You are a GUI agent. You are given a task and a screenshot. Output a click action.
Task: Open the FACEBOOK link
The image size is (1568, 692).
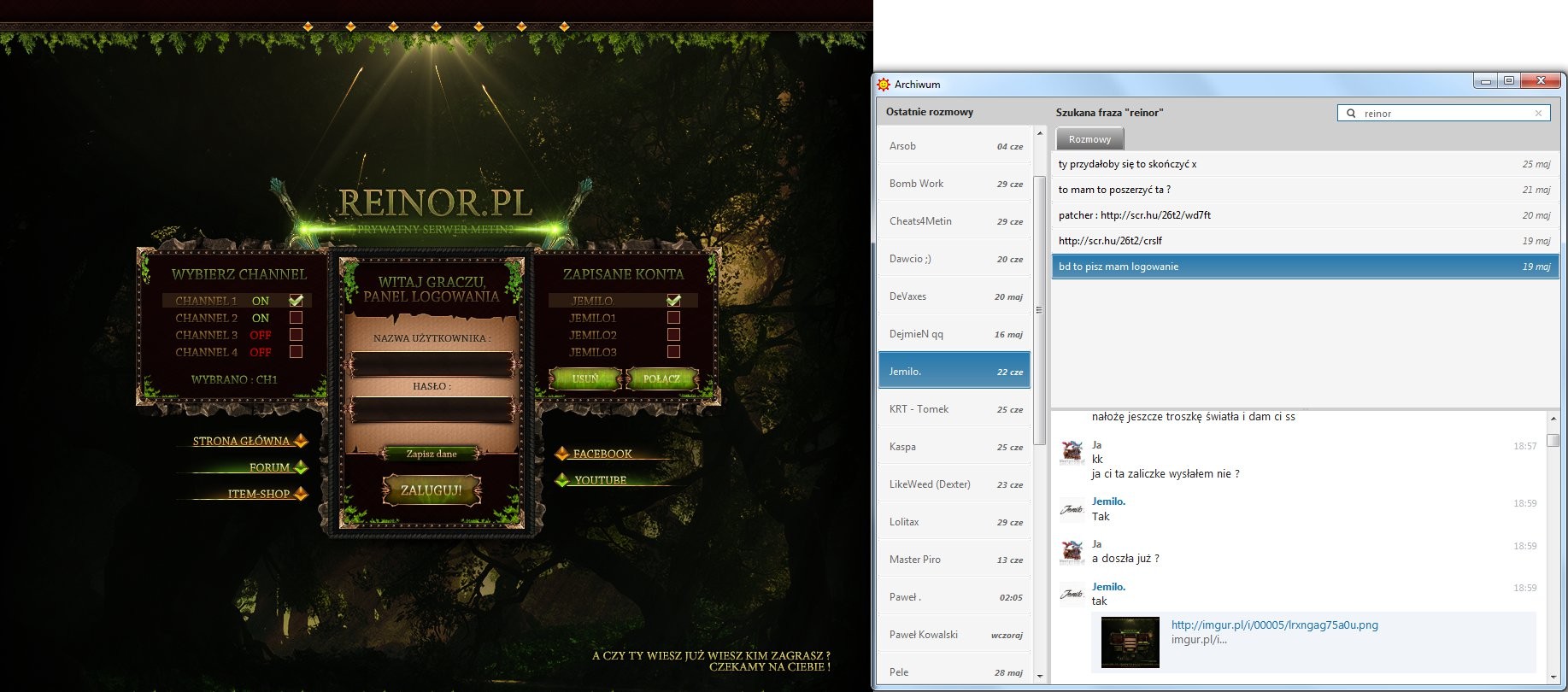point(602,454)
